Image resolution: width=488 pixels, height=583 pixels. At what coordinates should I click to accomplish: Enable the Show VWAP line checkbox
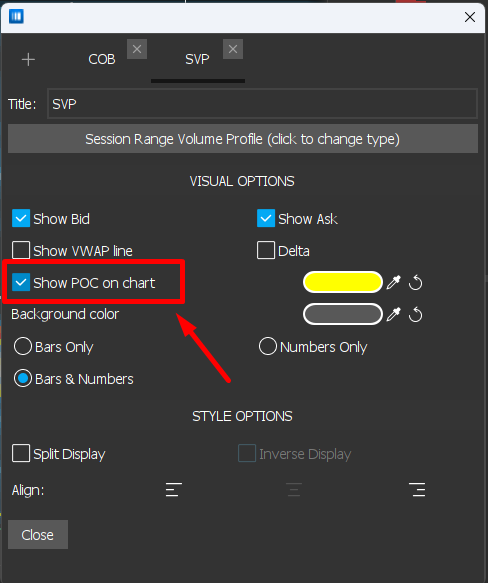point(21,250)
